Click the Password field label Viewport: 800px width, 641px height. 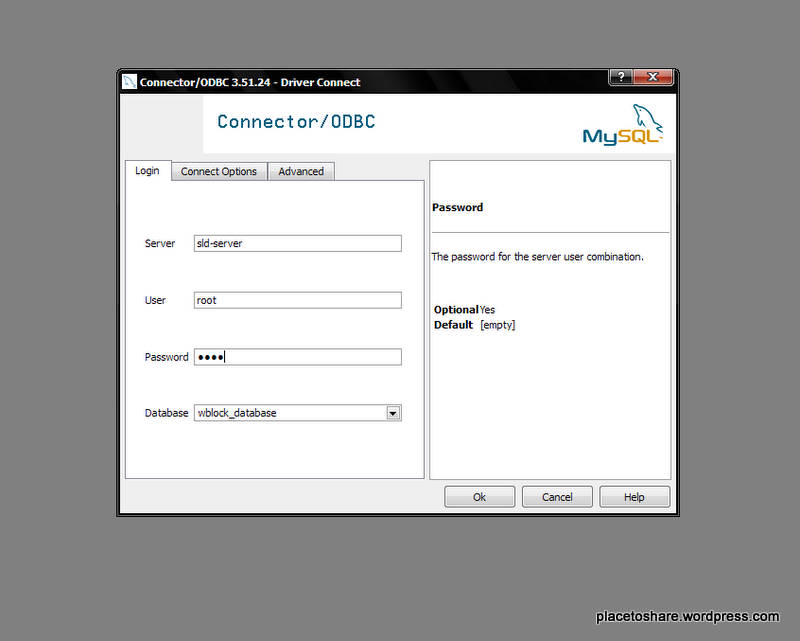coord(166,357)
